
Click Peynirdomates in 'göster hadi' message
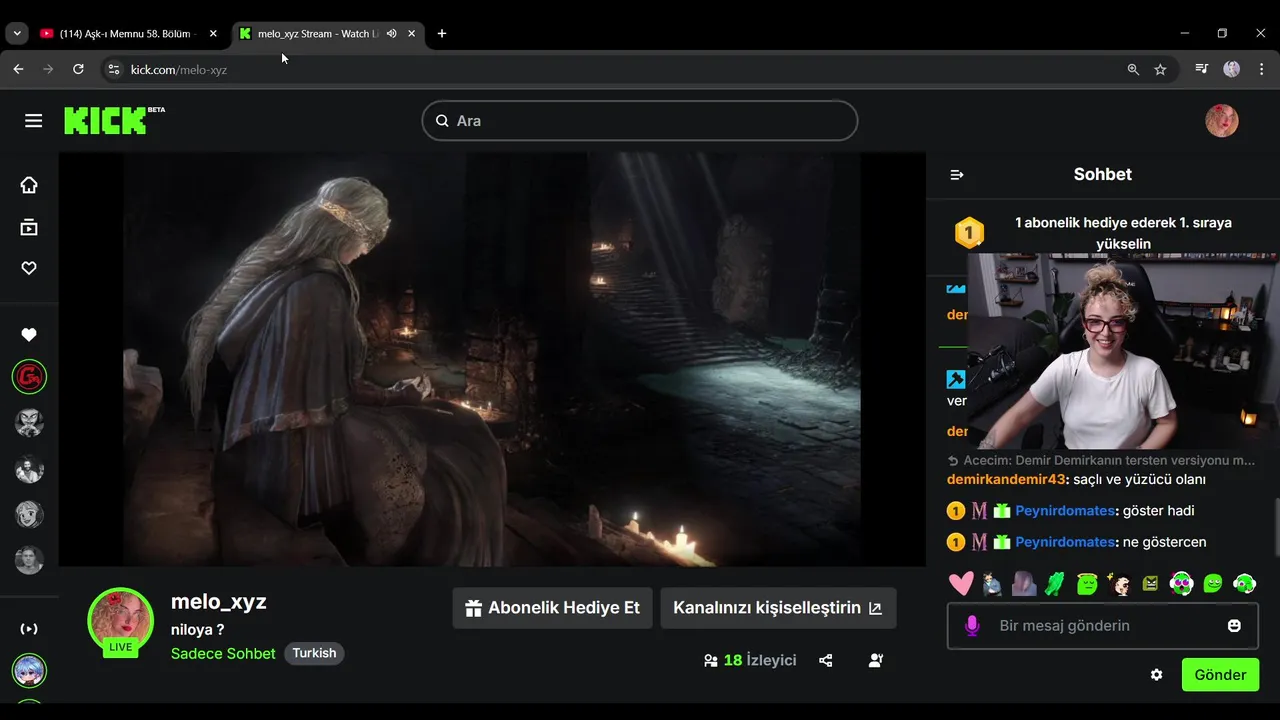[x=1065, y=511]
